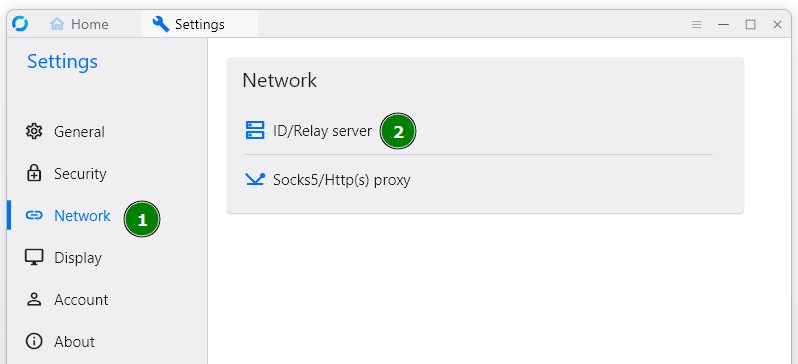The image size is (798, 364).
Task: Close the RustDesk window
Action: click(x=777, y=24)
